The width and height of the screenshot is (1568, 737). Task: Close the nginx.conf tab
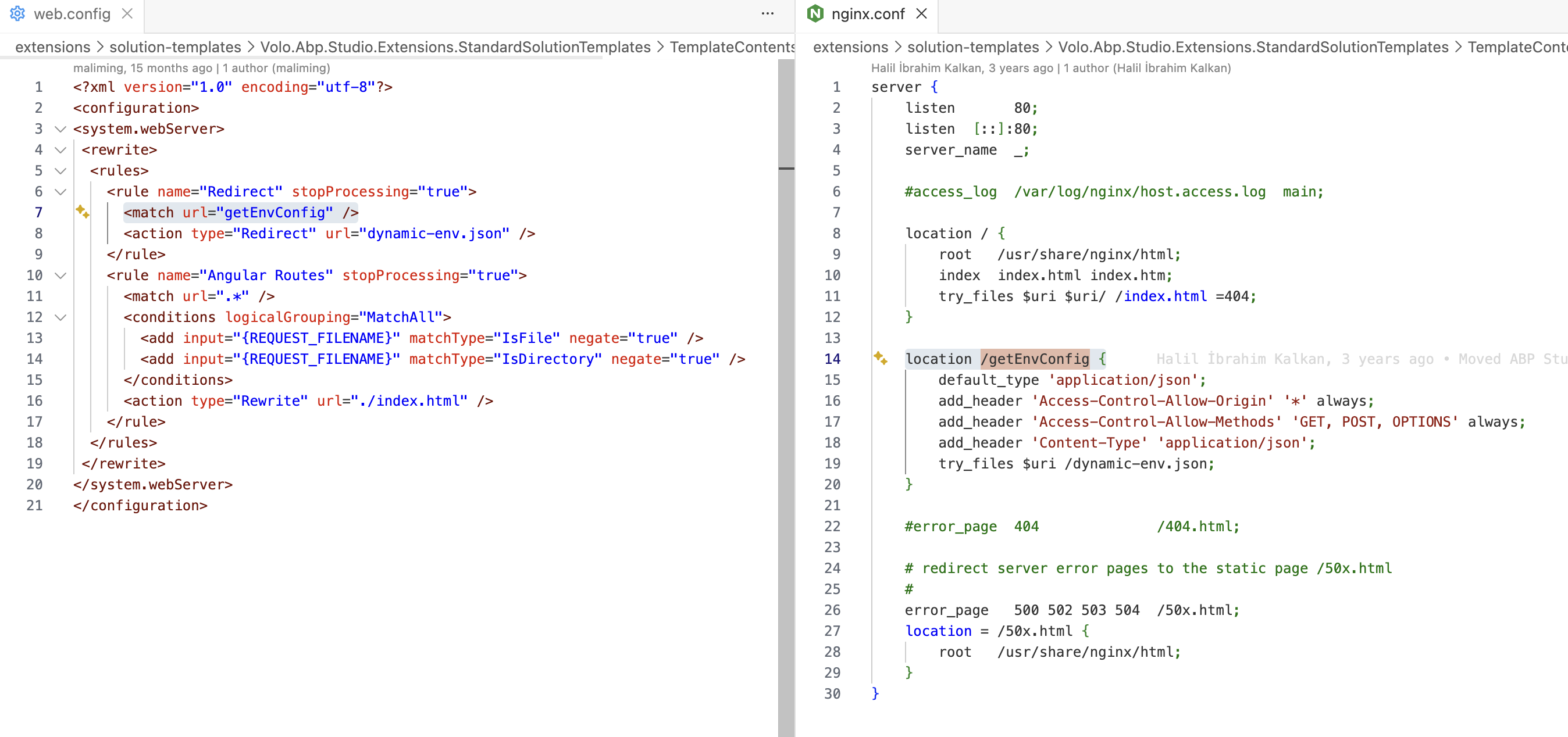(x=922, y=13)
